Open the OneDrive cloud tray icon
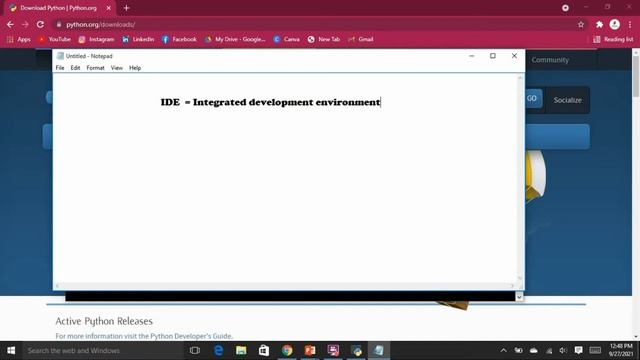 pyautogui.click(x=533, y=351)
